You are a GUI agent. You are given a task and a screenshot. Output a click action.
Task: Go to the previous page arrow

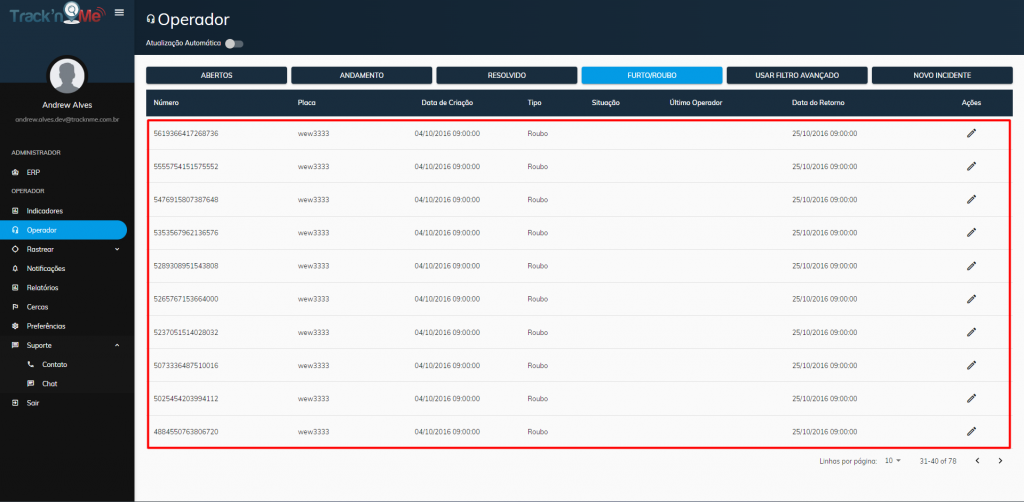point(977,461)
